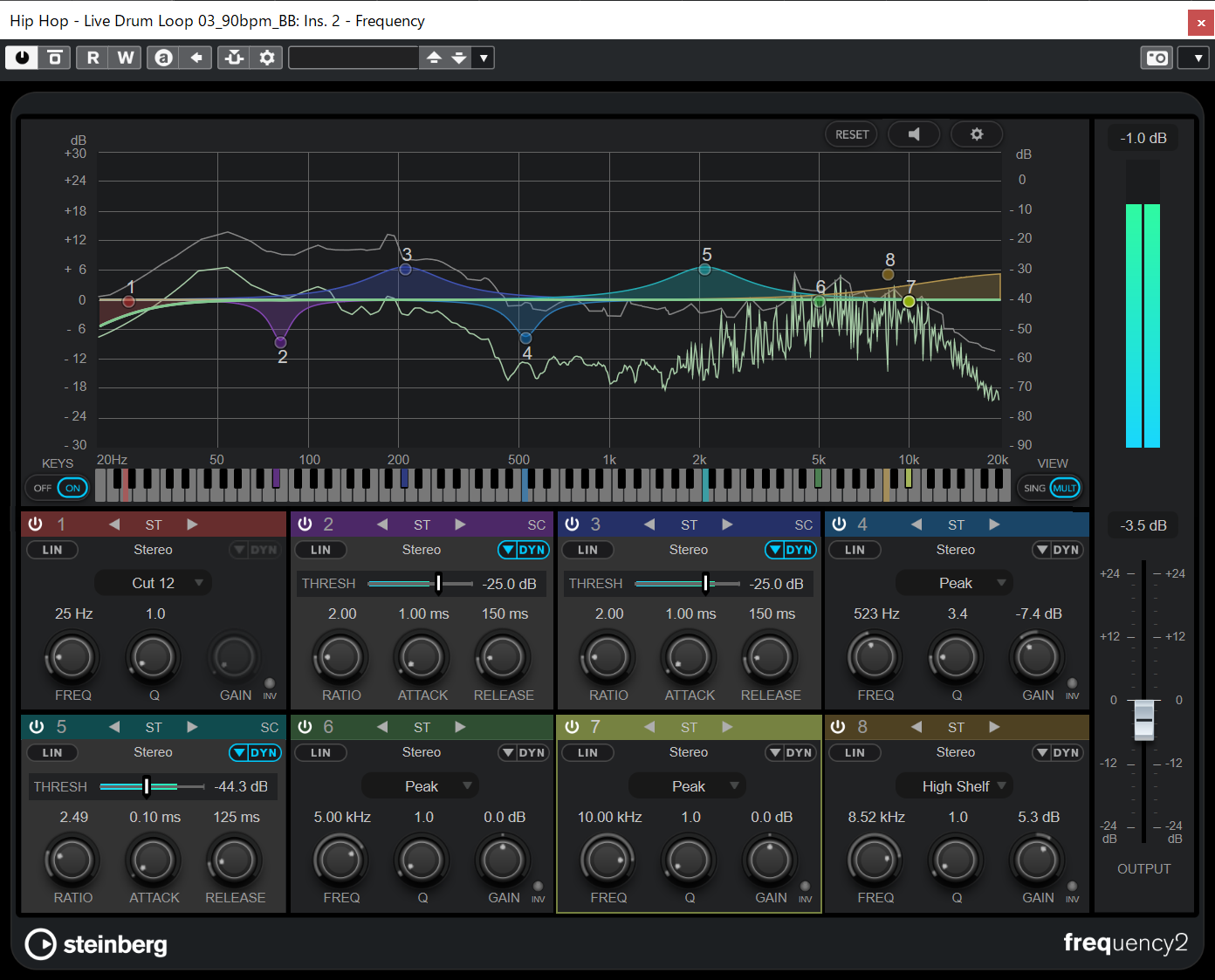This screenshot has width=1215, height=980.
Task: Power off EQ band 5
Action: [x=35, y=726]
